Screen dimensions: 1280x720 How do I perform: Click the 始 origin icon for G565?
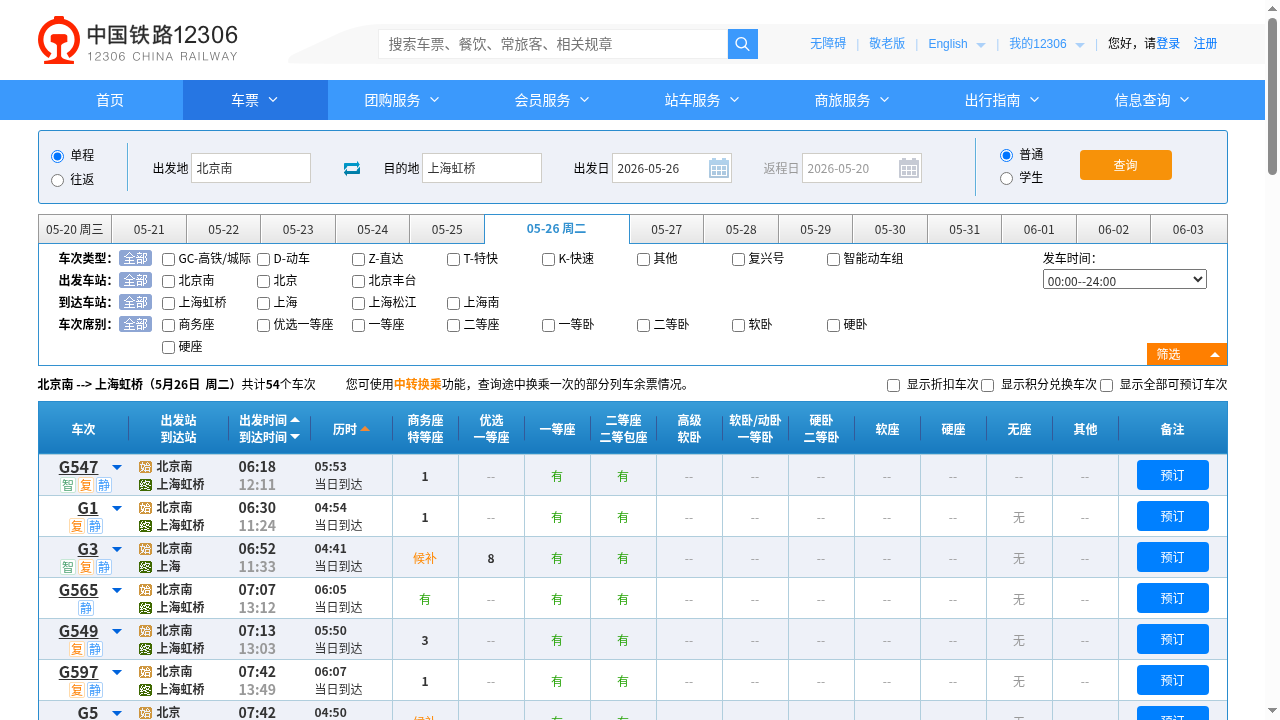click(x=145, y=590)
